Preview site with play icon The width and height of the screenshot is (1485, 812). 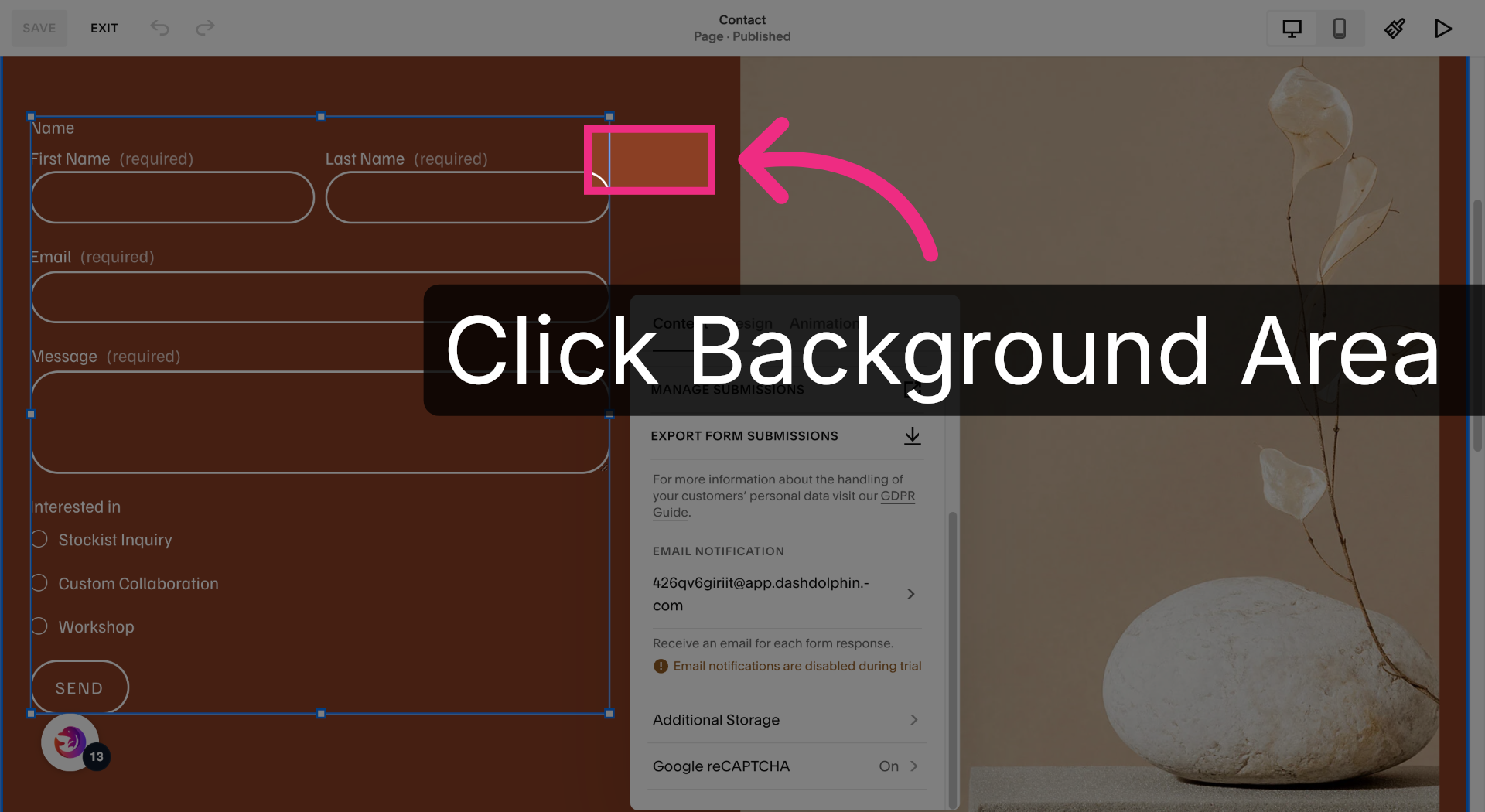coord(1442,29)
